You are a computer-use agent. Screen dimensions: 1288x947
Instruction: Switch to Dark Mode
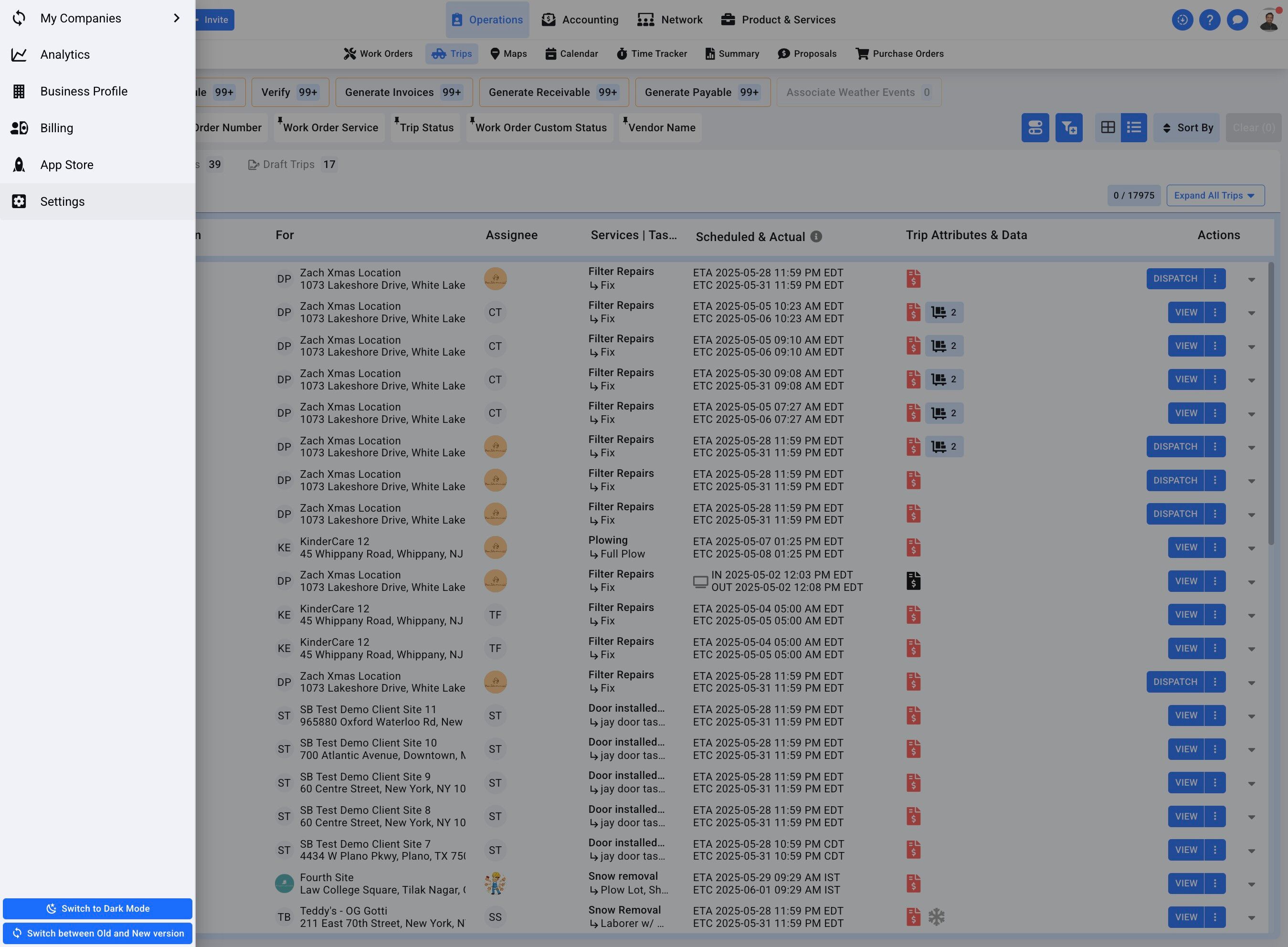97,908
